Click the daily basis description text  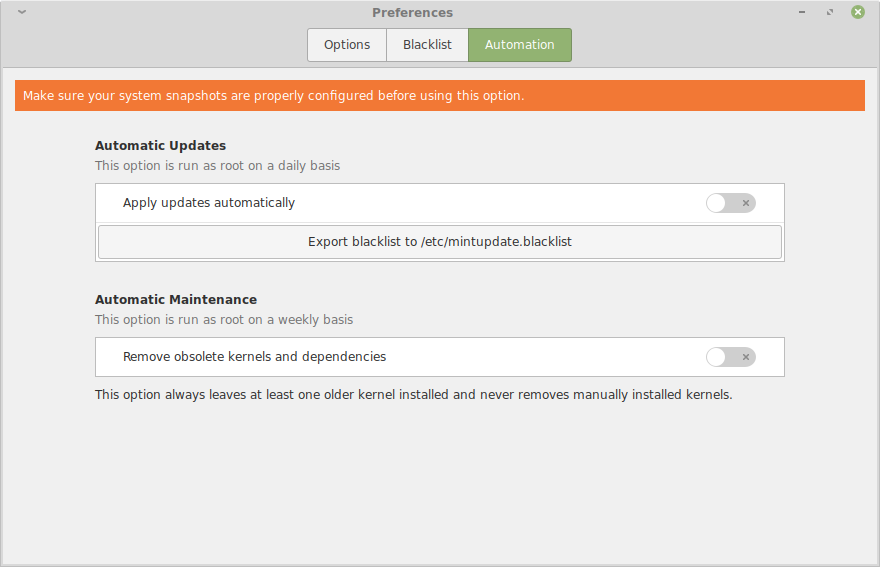[x=217, y=166]
